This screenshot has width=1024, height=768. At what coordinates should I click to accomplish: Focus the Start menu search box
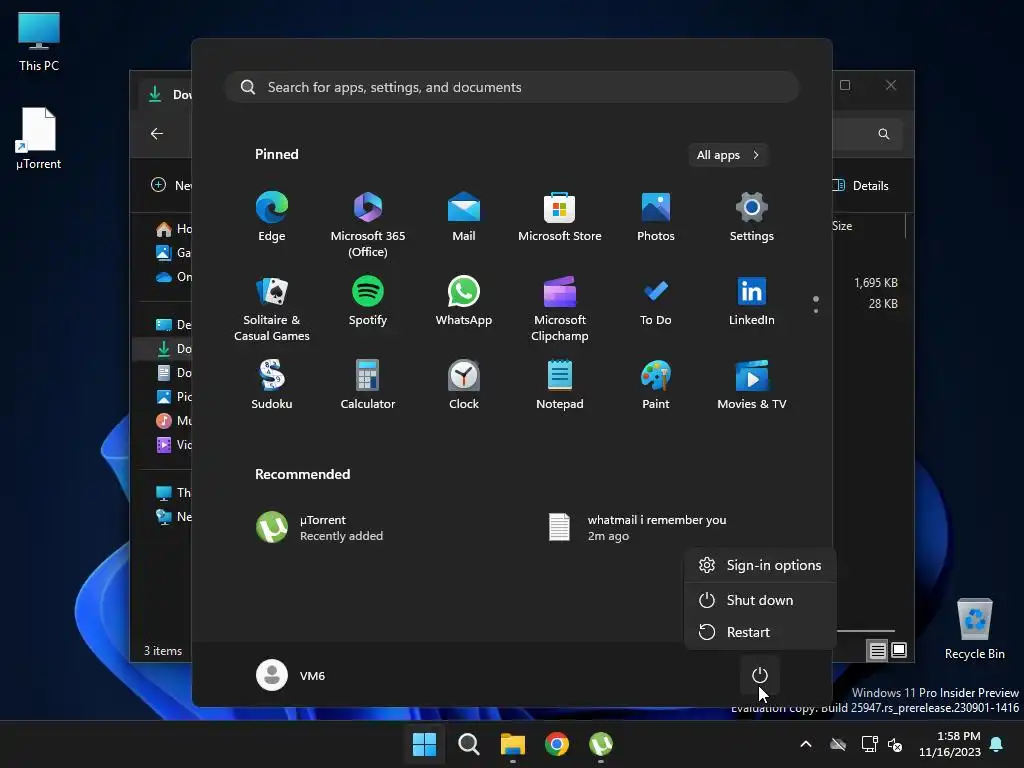[512, 87]
